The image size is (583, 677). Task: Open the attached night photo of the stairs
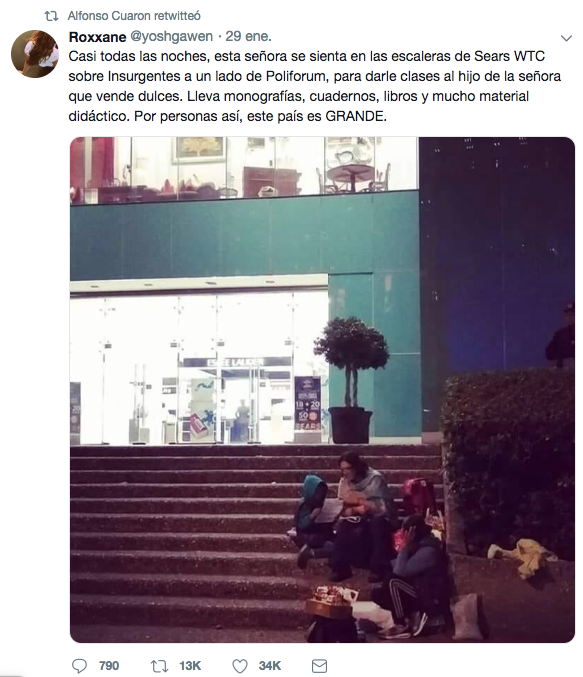(322, 389)
